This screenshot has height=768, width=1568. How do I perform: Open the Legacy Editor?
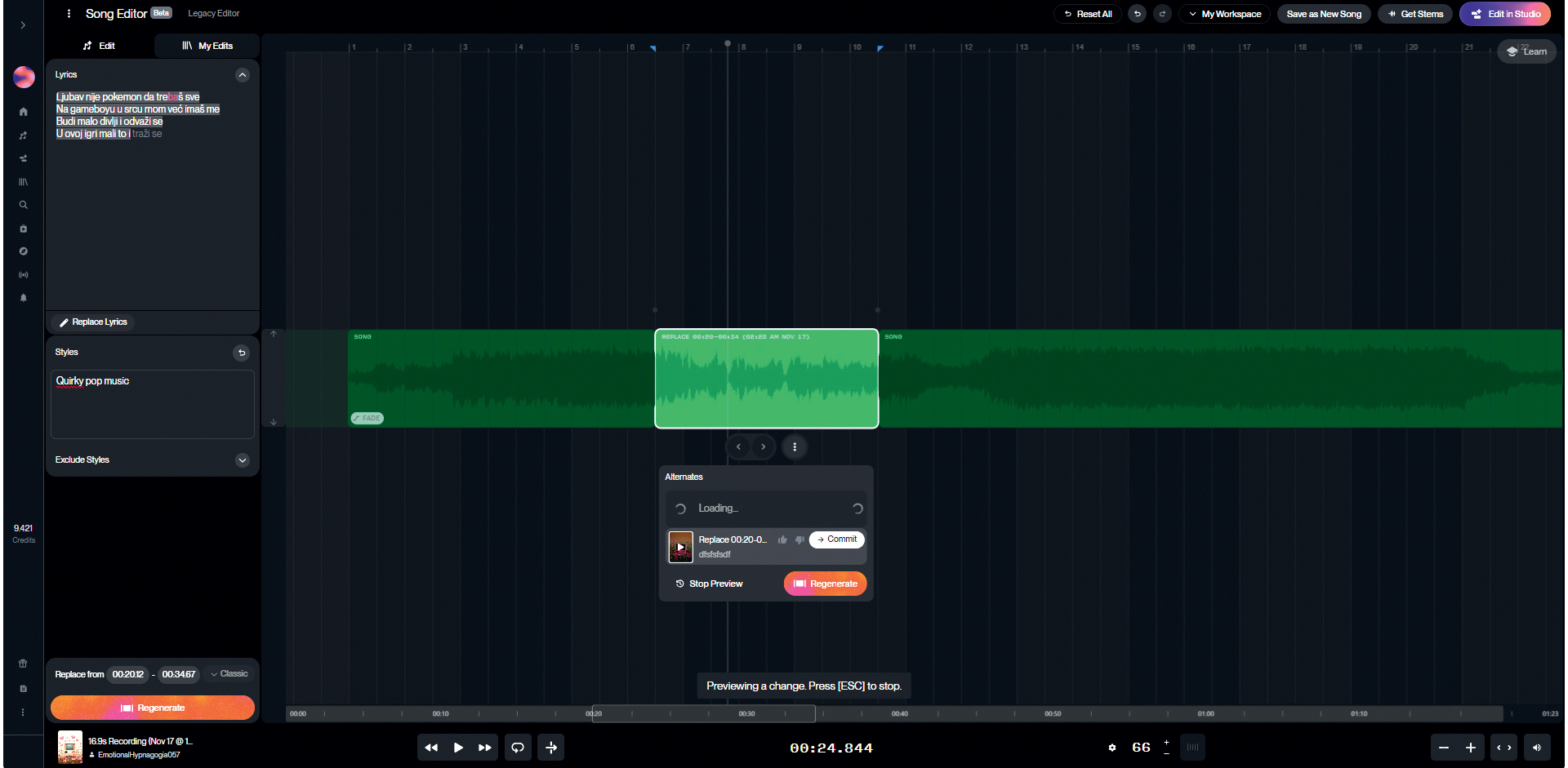(214, 14)
